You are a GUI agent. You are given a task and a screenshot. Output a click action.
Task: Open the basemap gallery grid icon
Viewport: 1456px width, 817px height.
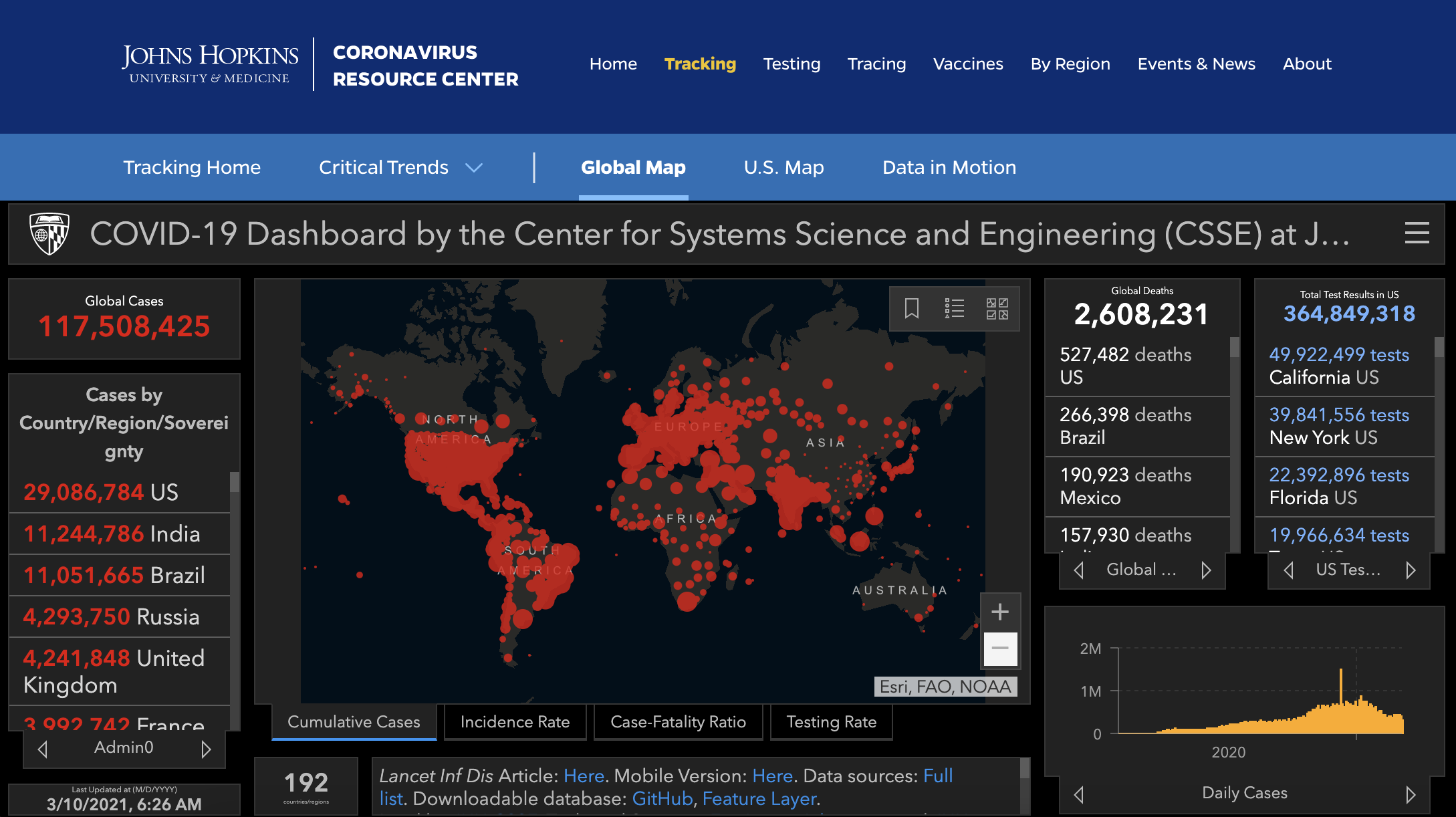pyautogui.click(x=997, y=308)
